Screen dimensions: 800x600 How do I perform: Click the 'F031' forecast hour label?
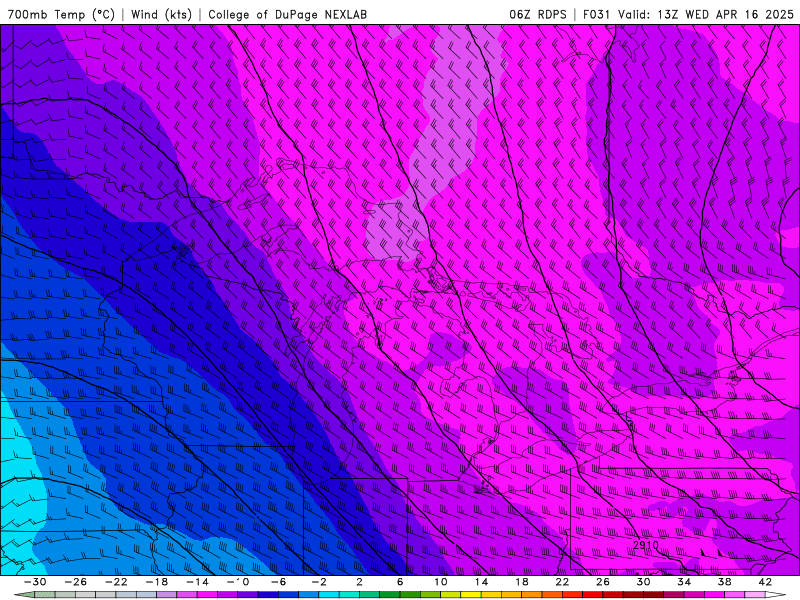[x=597, y=14]
